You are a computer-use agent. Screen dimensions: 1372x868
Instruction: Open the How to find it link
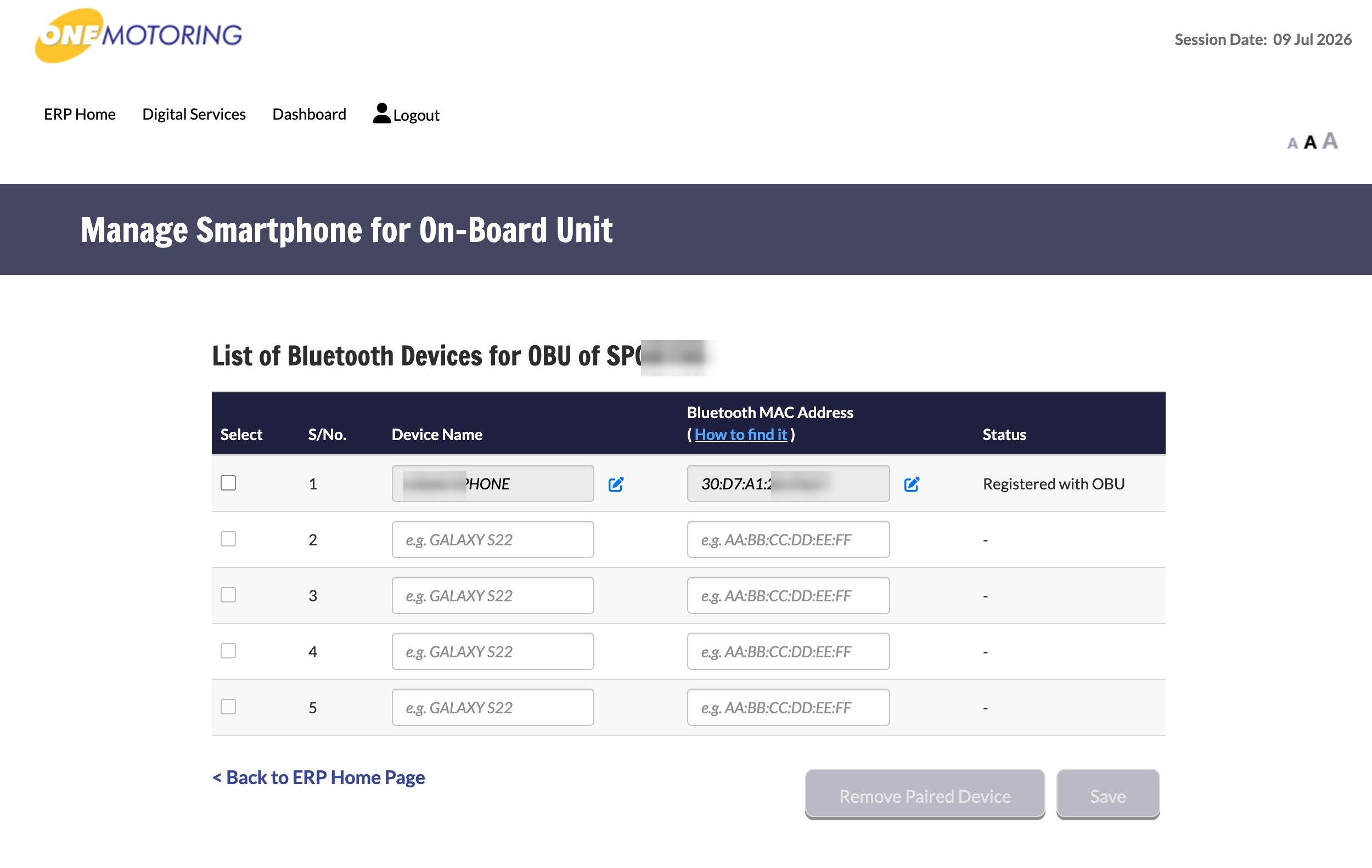741,435
